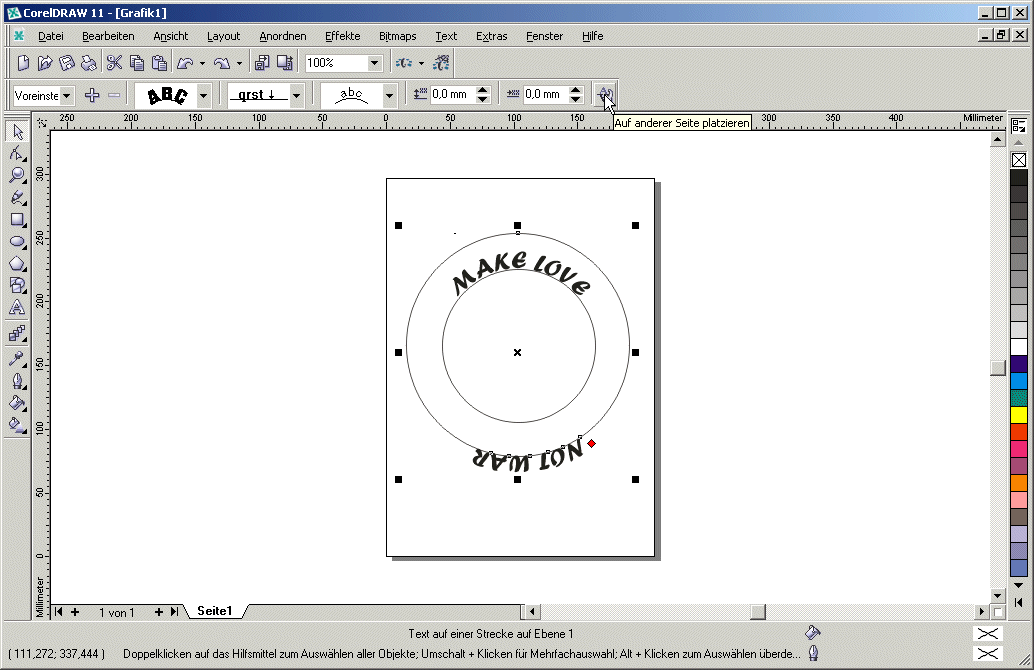Click the distance from path value field
This screenshot has height=670, width=1034.
click(x=452, y=94)
